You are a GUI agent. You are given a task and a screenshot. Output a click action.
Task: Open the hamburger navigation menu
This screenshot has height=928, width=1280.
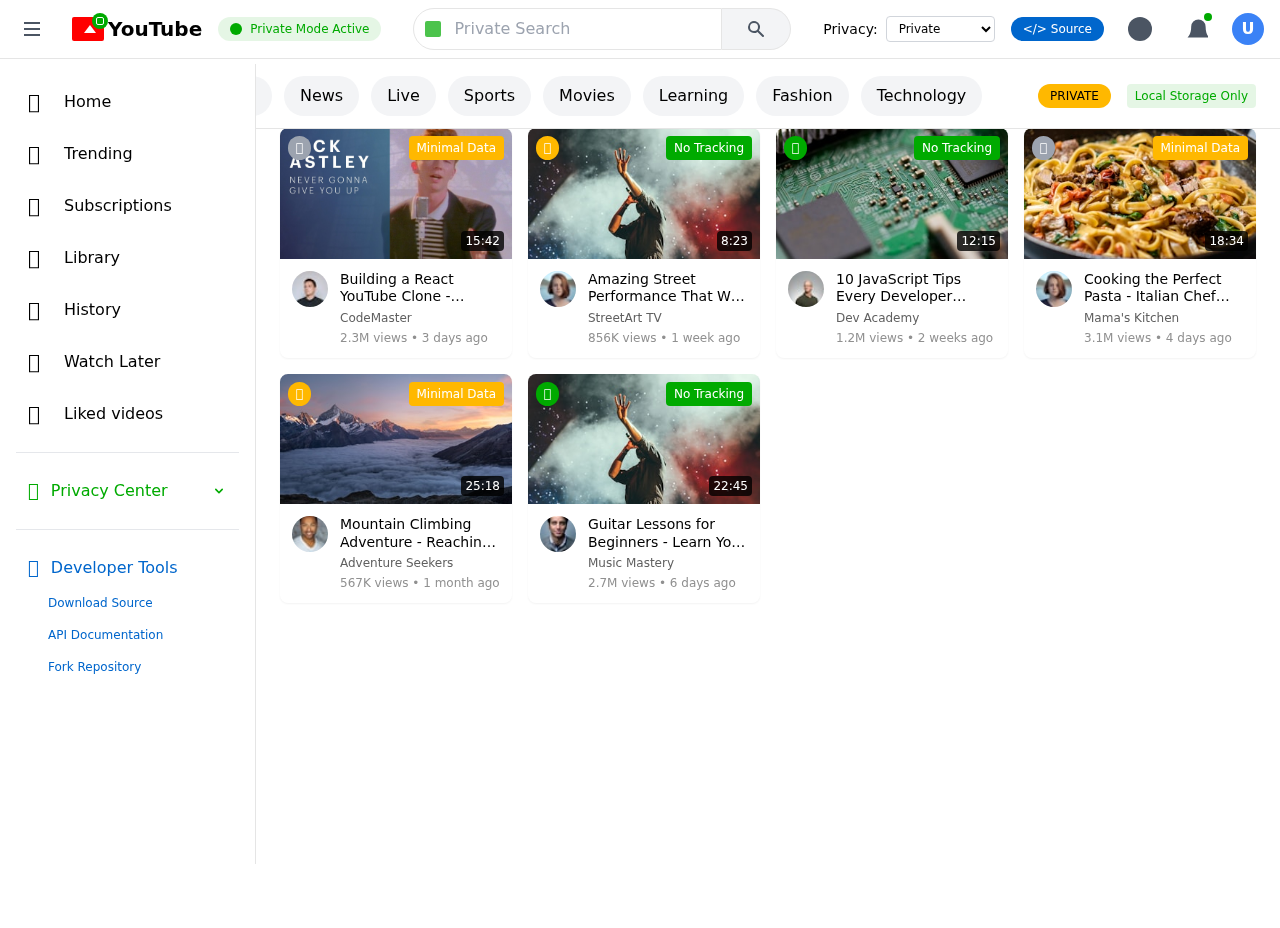click(32, 29)
